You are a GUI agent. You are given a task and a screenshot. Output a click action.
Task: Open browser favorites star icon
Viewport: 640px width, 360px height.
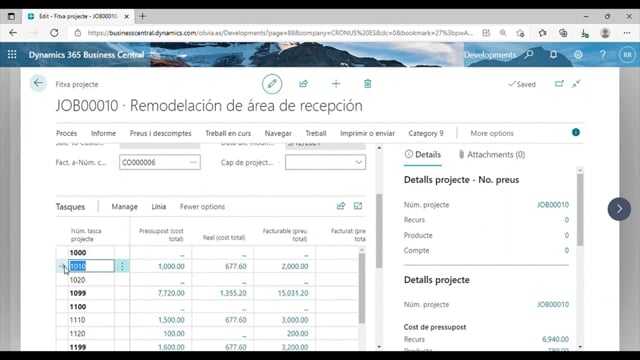[542, 33]
